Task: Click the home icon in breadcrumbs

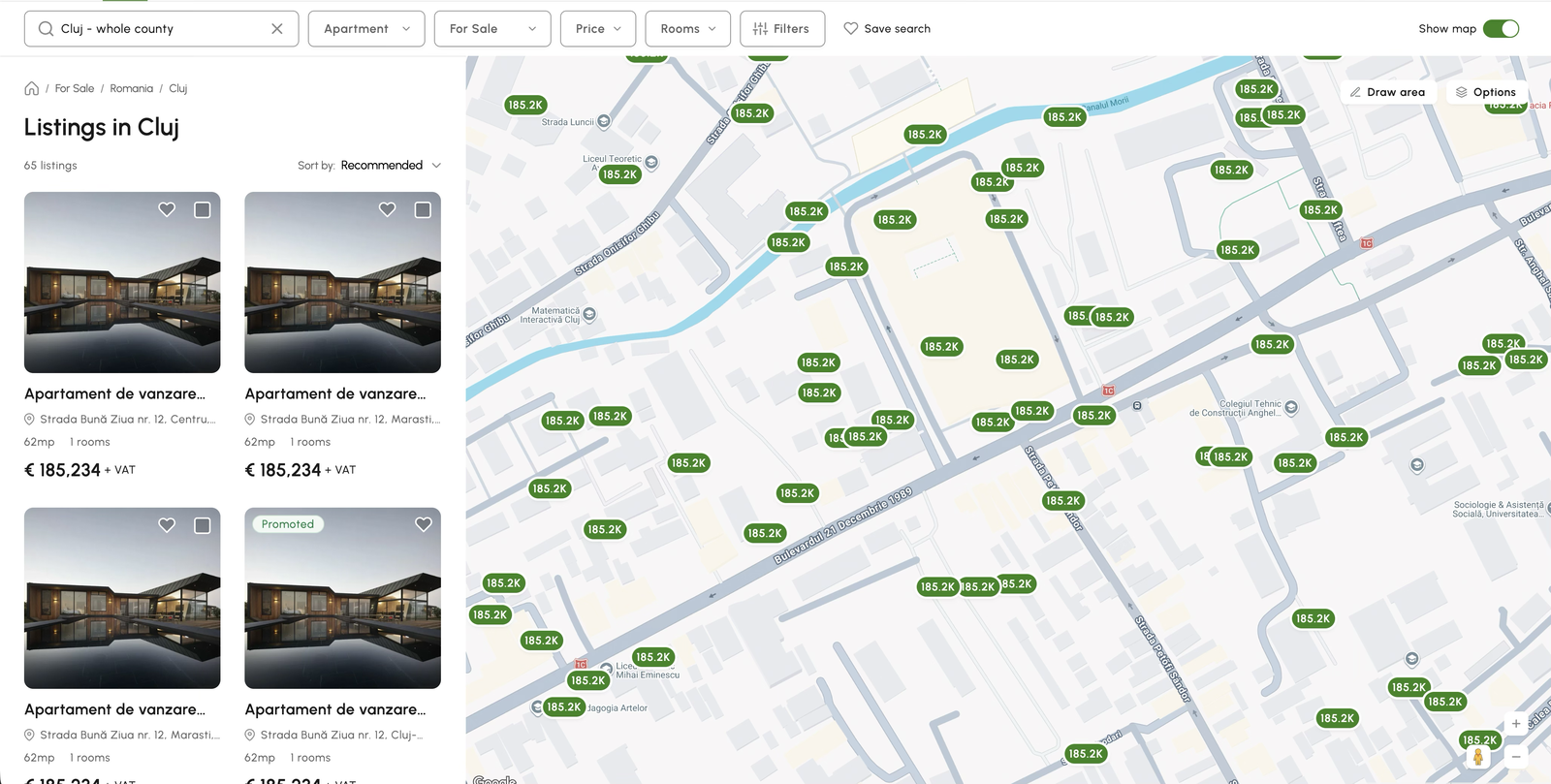Action: (x=32, y=88)
